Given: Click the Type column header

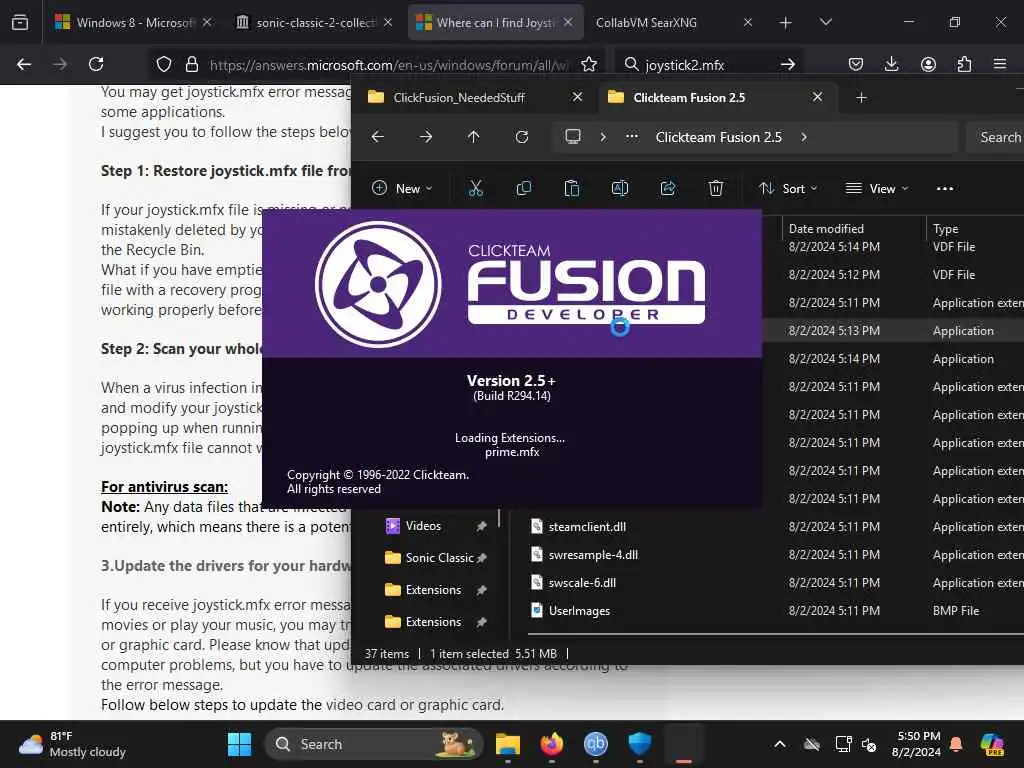Looking at the screenshot, I should tap(945, 229).
